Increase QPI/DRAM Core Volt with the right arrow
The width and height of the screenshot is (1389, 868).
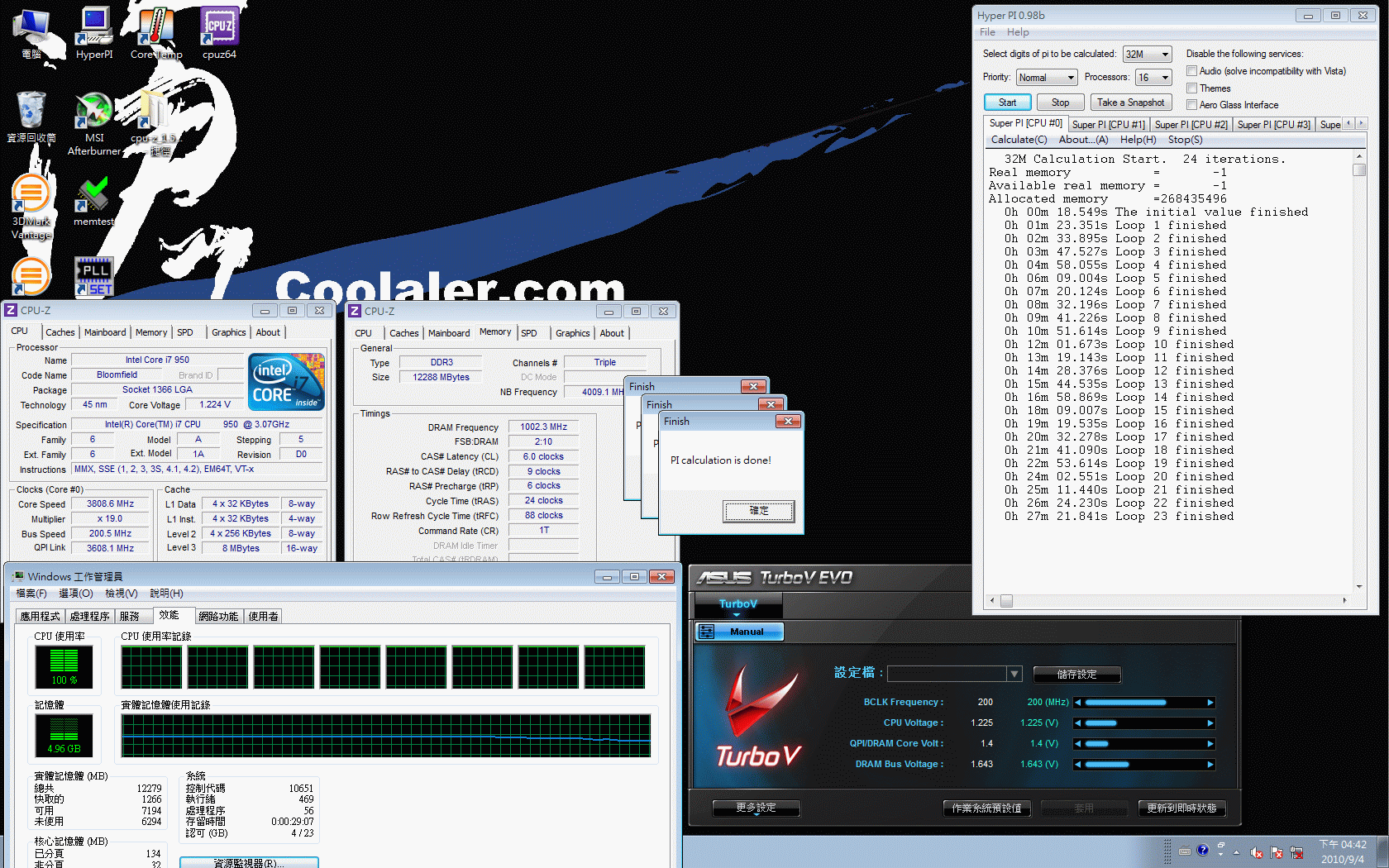coord(1210,744)
